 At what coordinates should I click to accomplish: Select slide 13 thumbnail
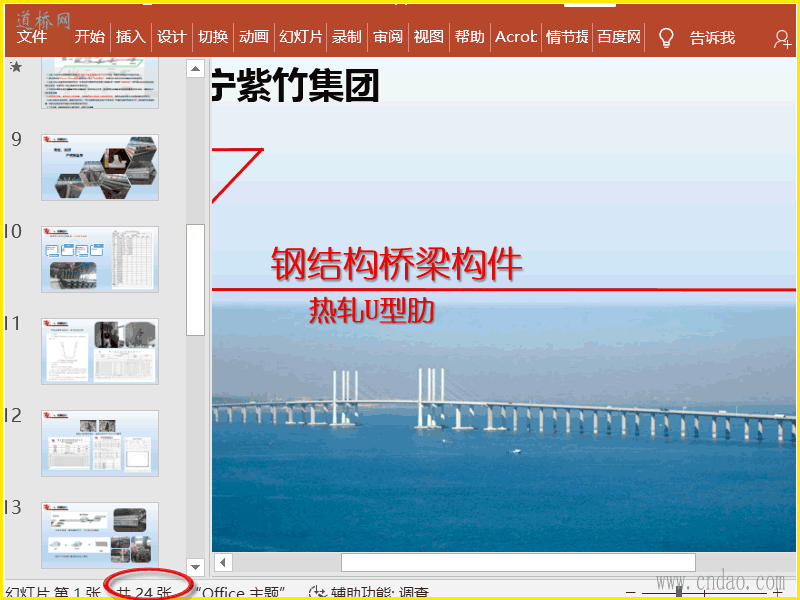(100, 535)
